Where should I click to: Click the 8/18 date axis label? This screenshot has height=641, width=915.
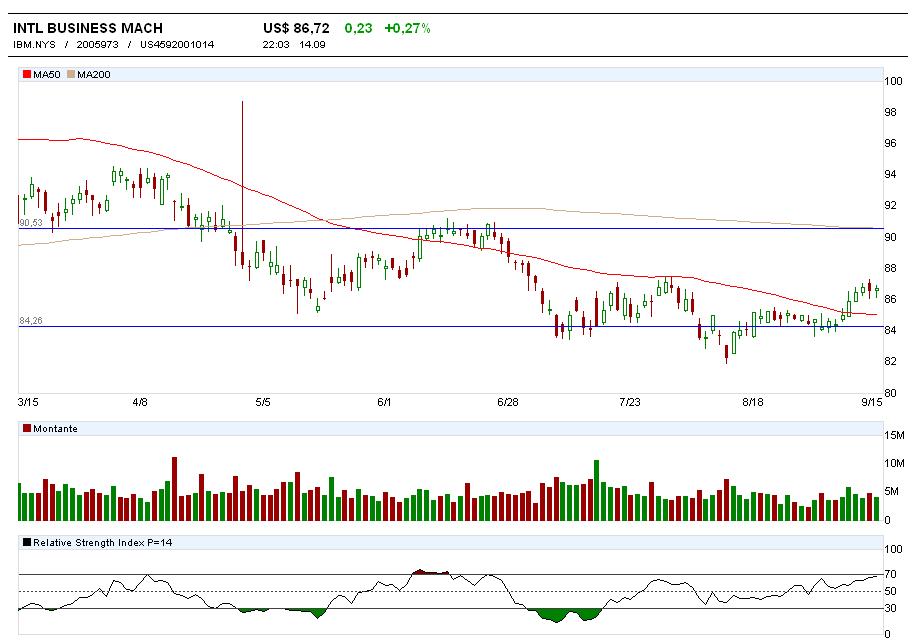(x=753, y=402)
